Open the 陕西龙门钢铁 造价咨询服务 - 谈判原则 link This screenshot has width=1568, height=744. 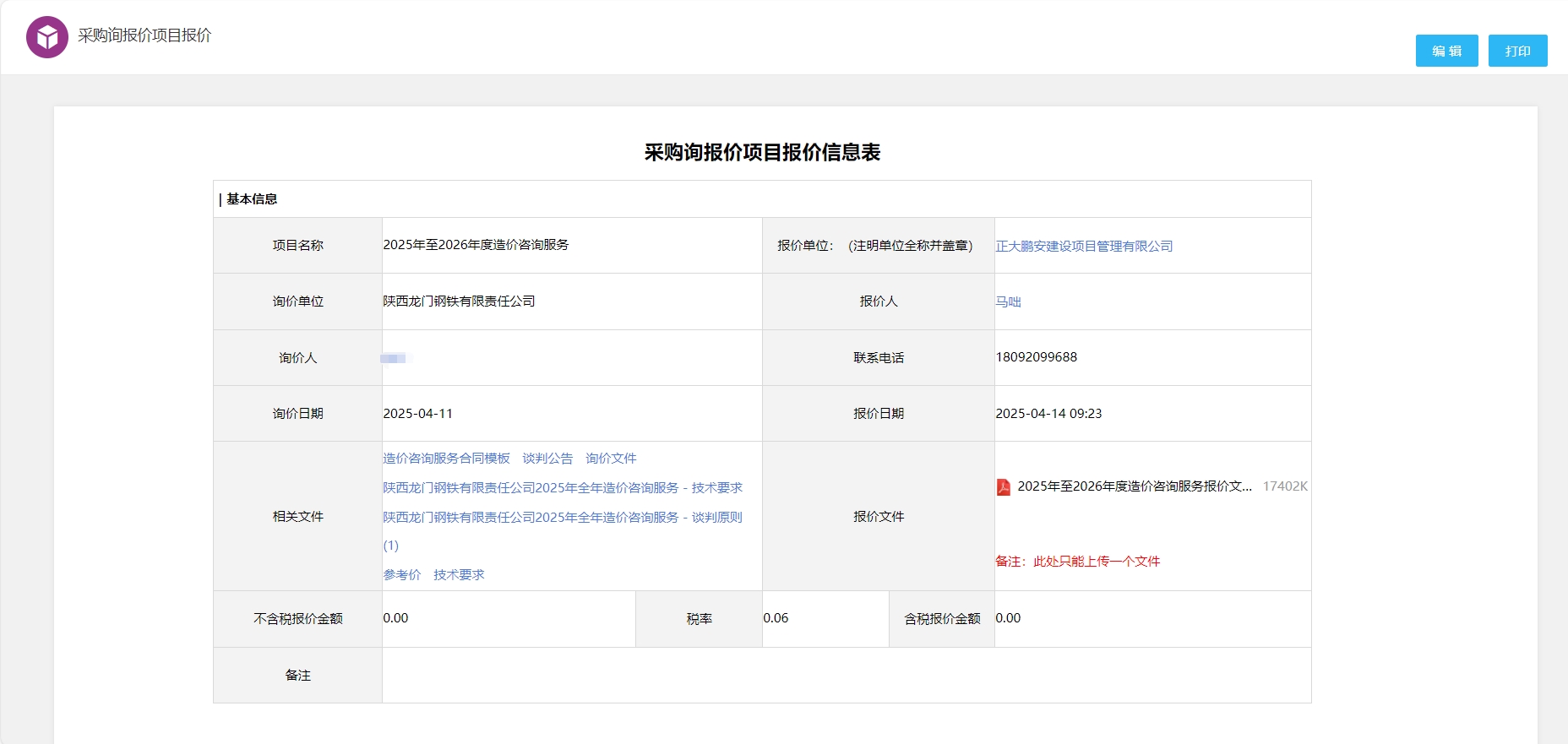(563, 518)
